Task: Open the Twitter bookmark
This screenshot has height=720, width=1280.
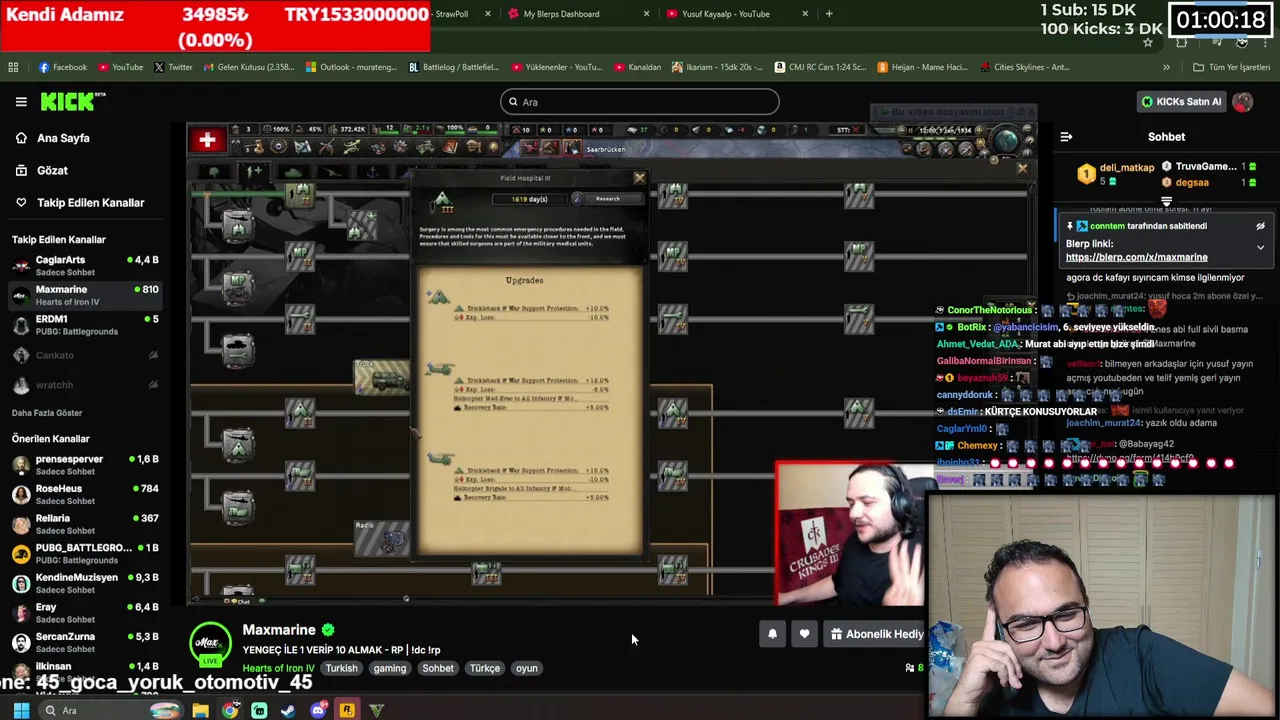Action: [173, 67]
